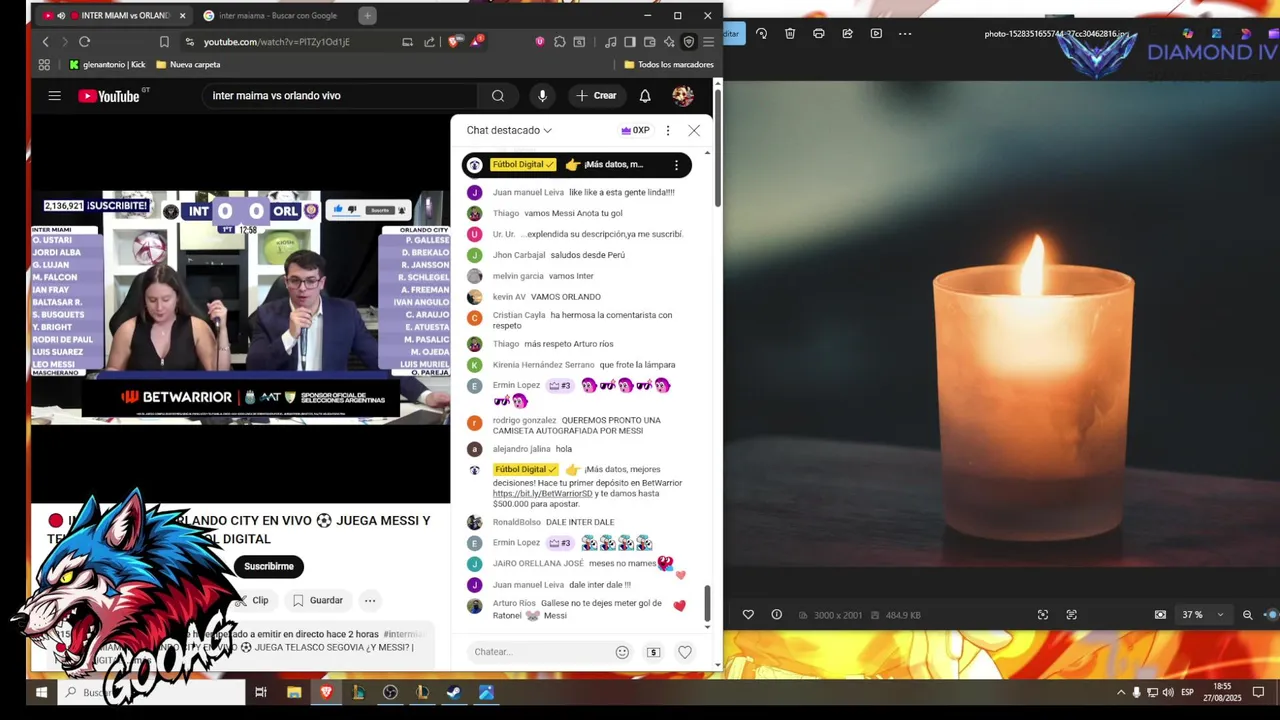Open the Super Chat dollar icon

653,652
